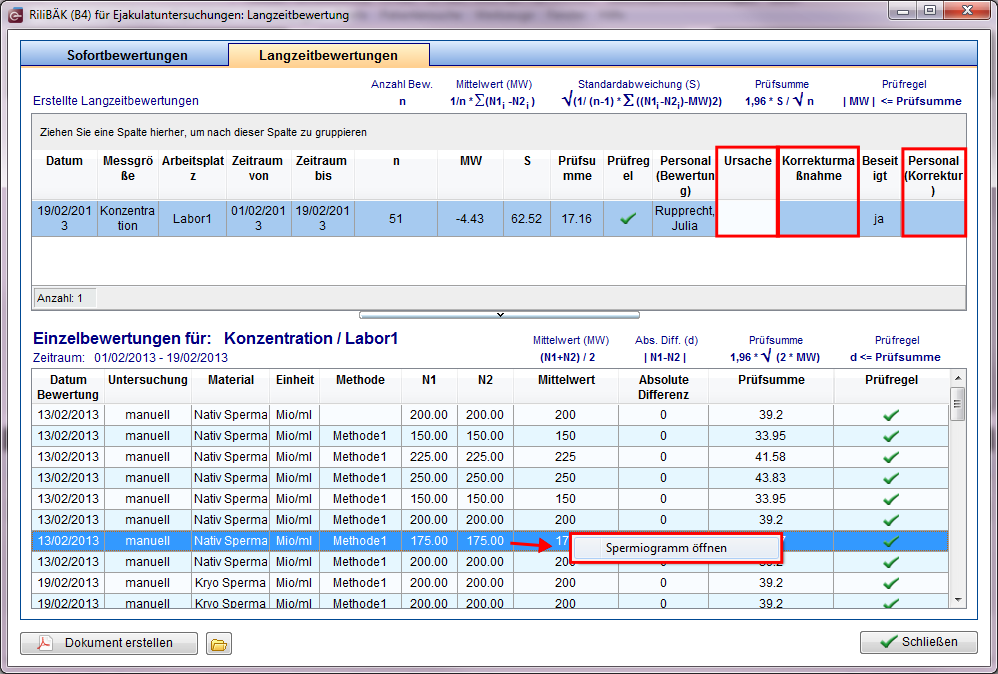Open the folder icon next to Dokument erstellen
Screen dimensions: 998x674
pyautogui.click(x=218, y=643)
